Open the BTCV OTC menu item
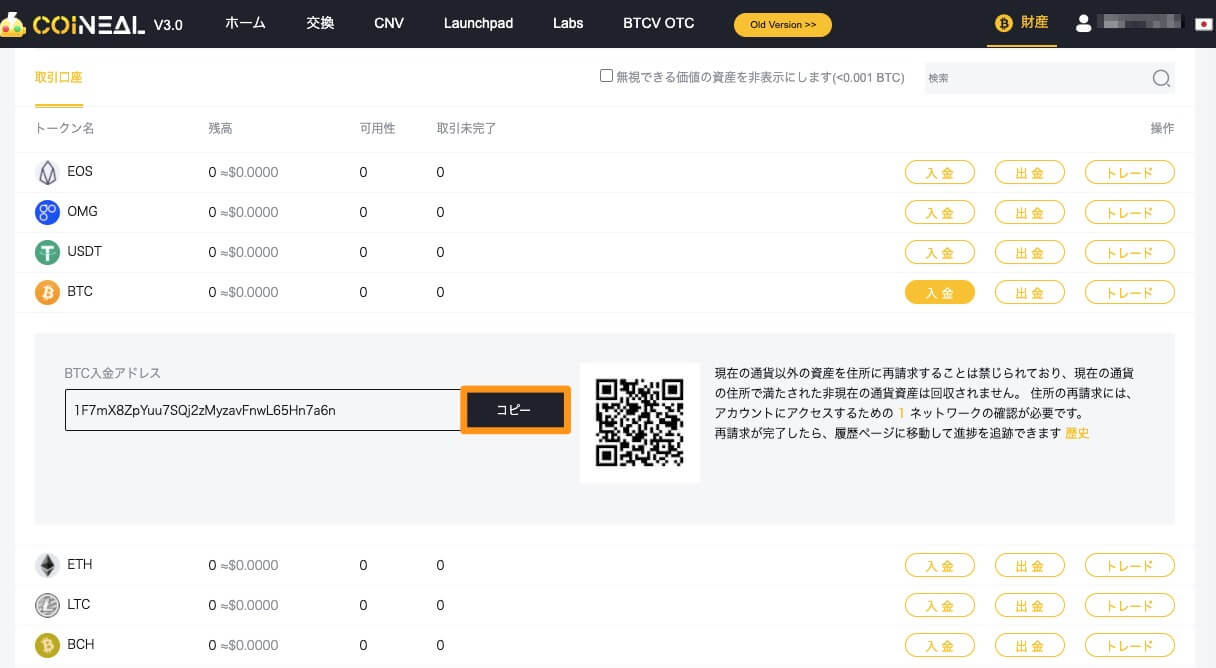 pyautogui.click(x=658, y=23)
